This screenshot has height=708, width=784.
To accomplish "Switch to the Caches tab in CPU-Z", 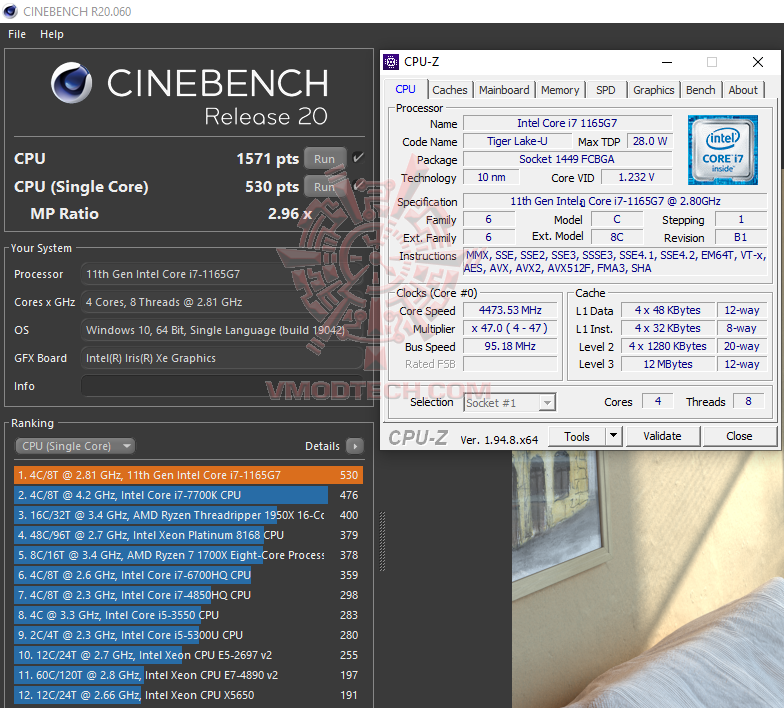I will coord(450,90).
